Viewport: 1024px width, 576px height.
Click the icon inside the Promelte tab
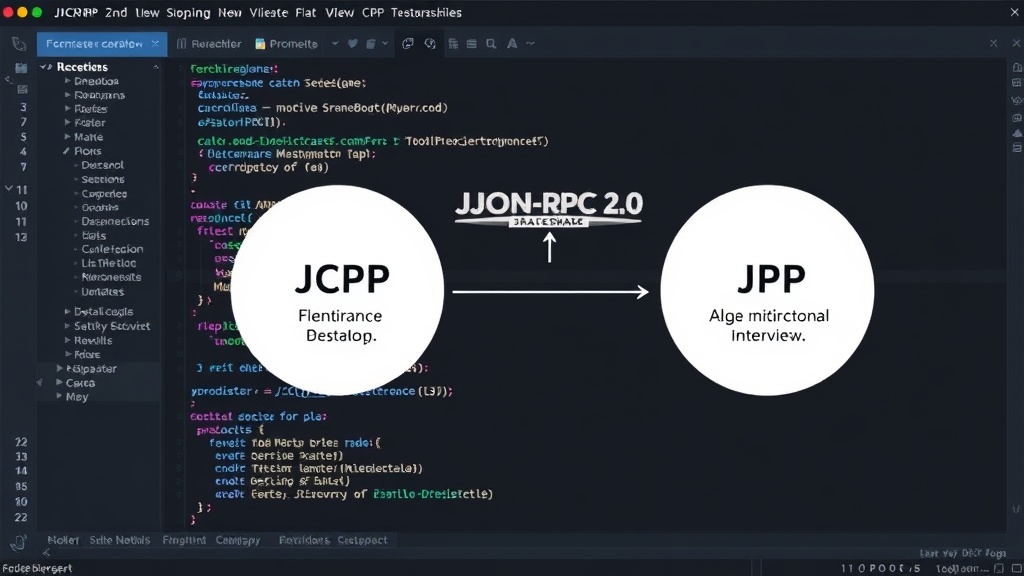[x=260, y=44]
